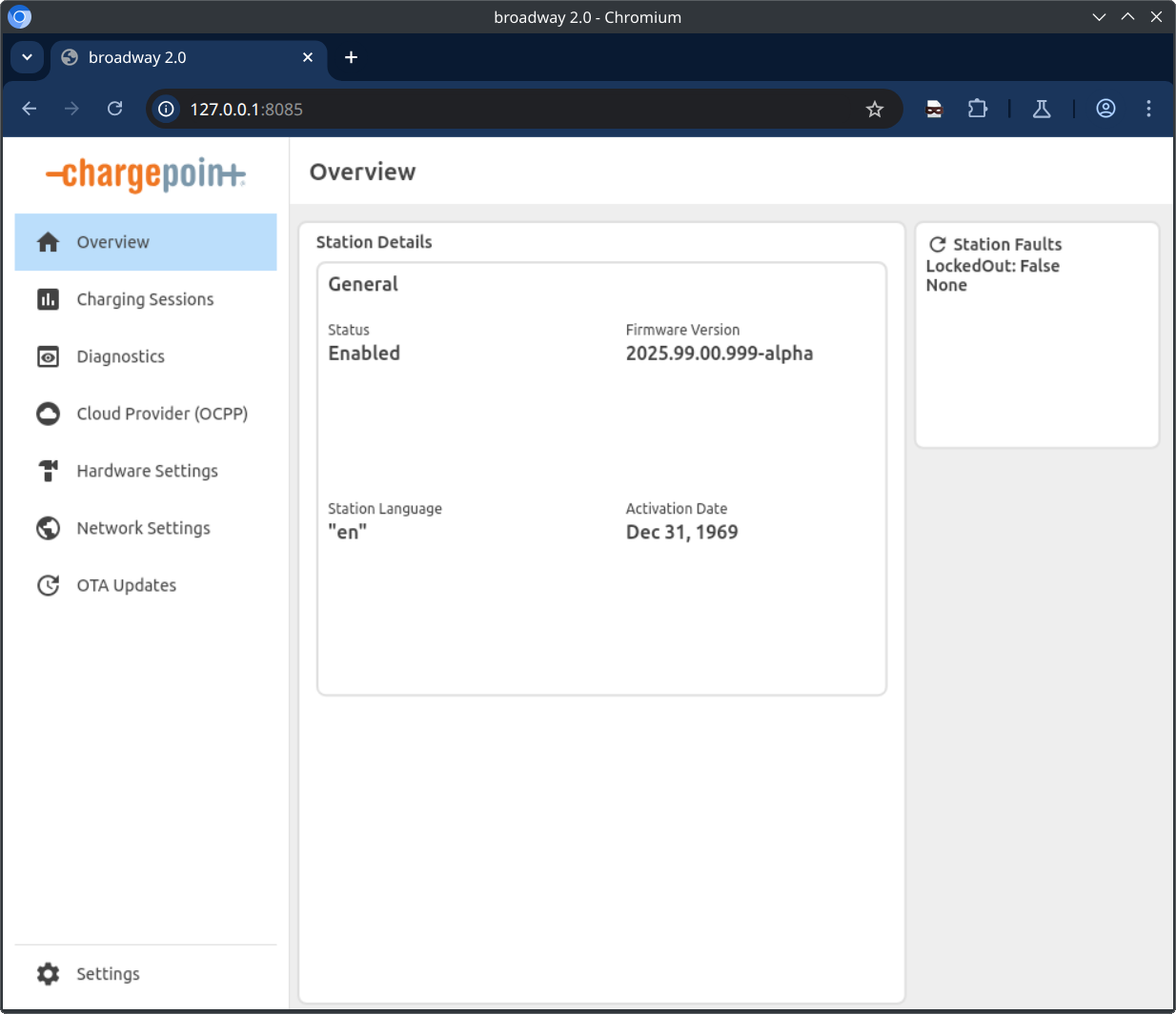Click the Overview home icon in sidebar
The image size is (1176, 1014).
coord(48,242)
